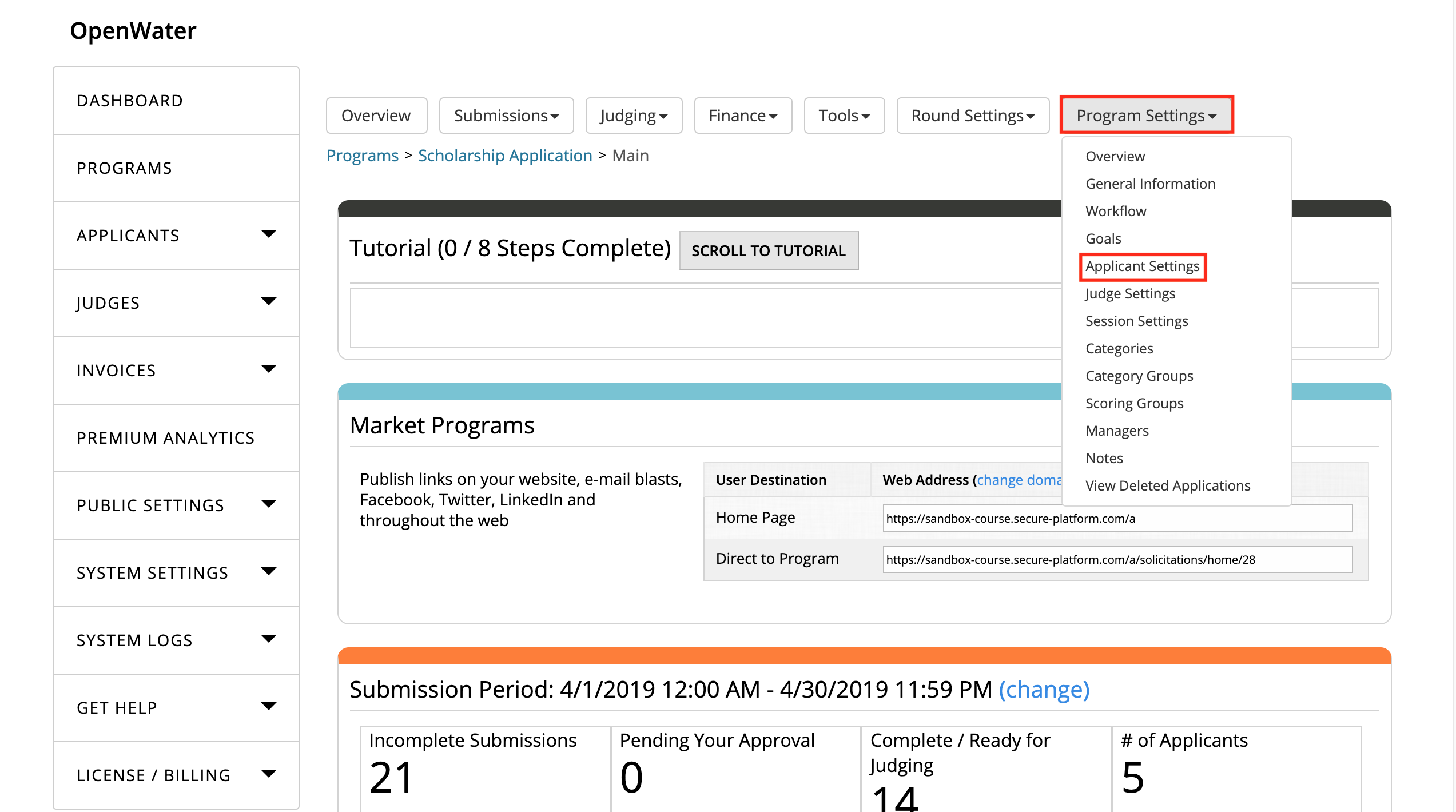Select Judge Settings menu entry
The height and width of the screenshot is (812, 1456).
coord(1130,293)
